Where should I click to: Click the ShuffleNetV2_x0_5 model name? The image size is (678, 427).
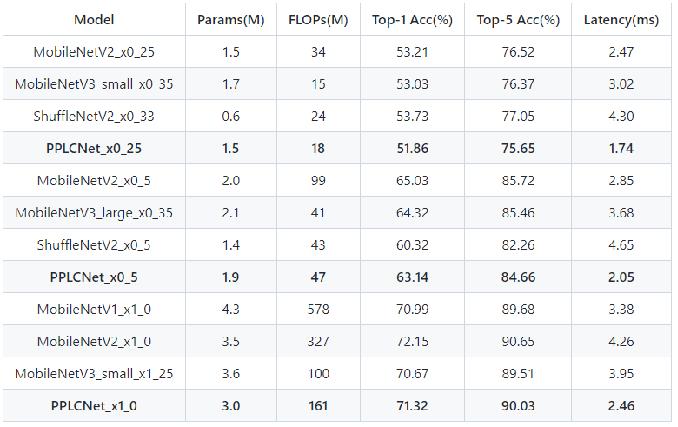[94, 245]
